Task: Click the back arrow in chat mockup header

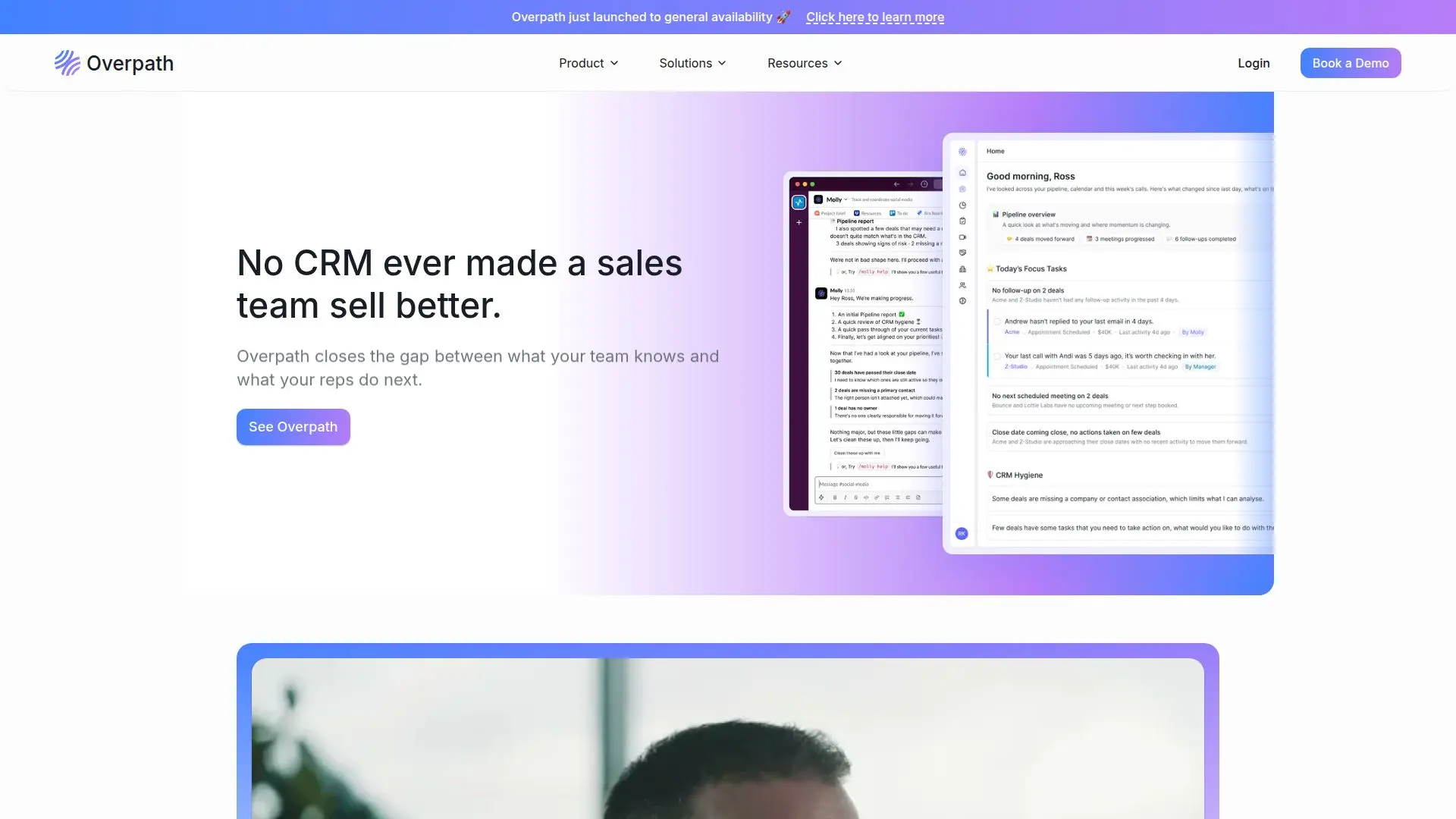Action: 896,184
